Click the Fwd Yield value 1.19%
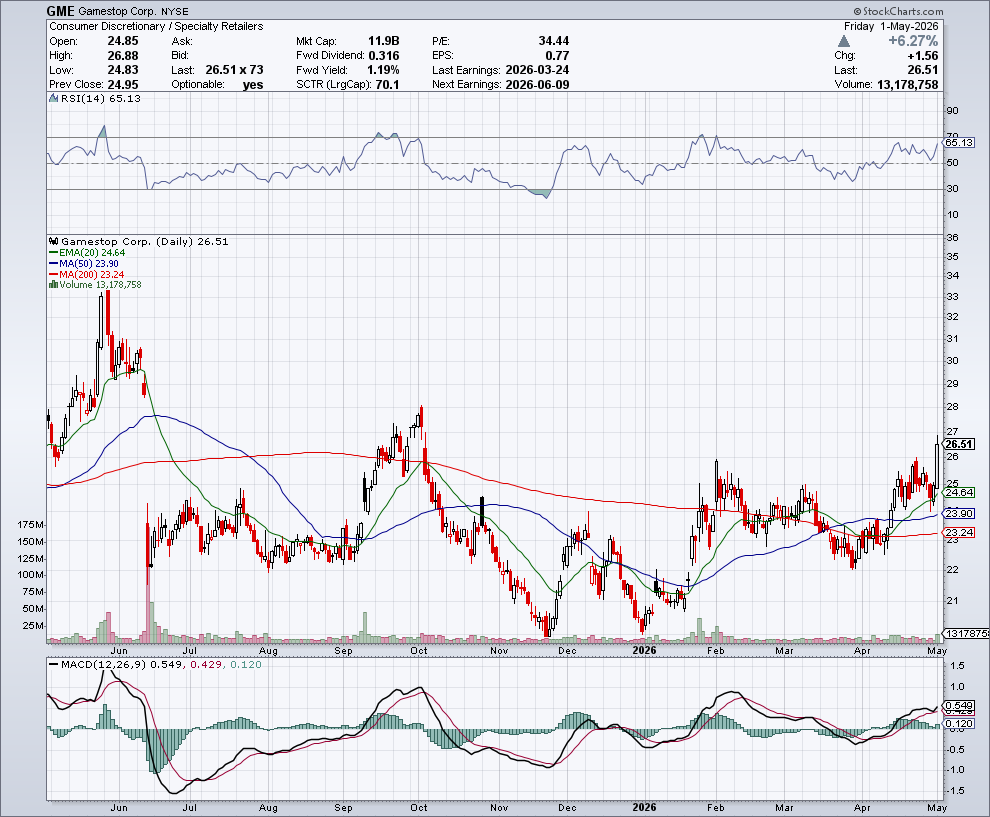 (x=383, y=70)
